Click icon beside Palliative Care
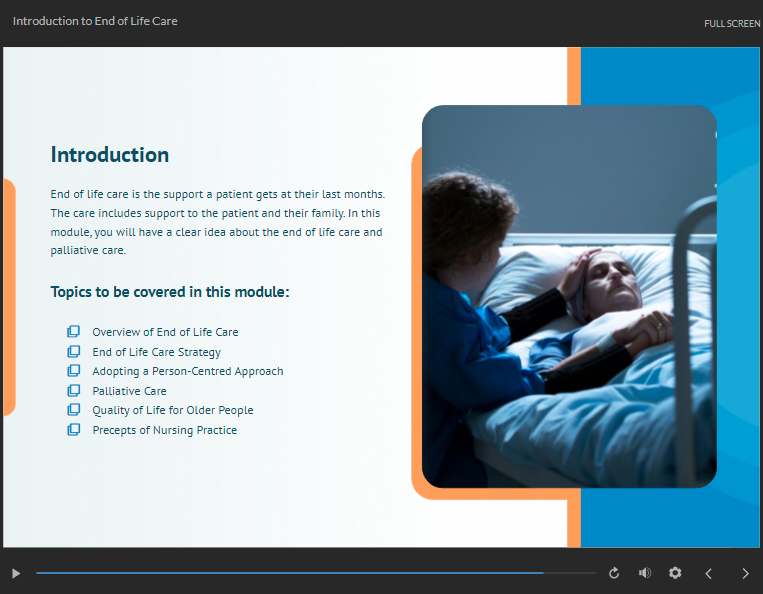The image size is (763, 594). pos(73,391)
